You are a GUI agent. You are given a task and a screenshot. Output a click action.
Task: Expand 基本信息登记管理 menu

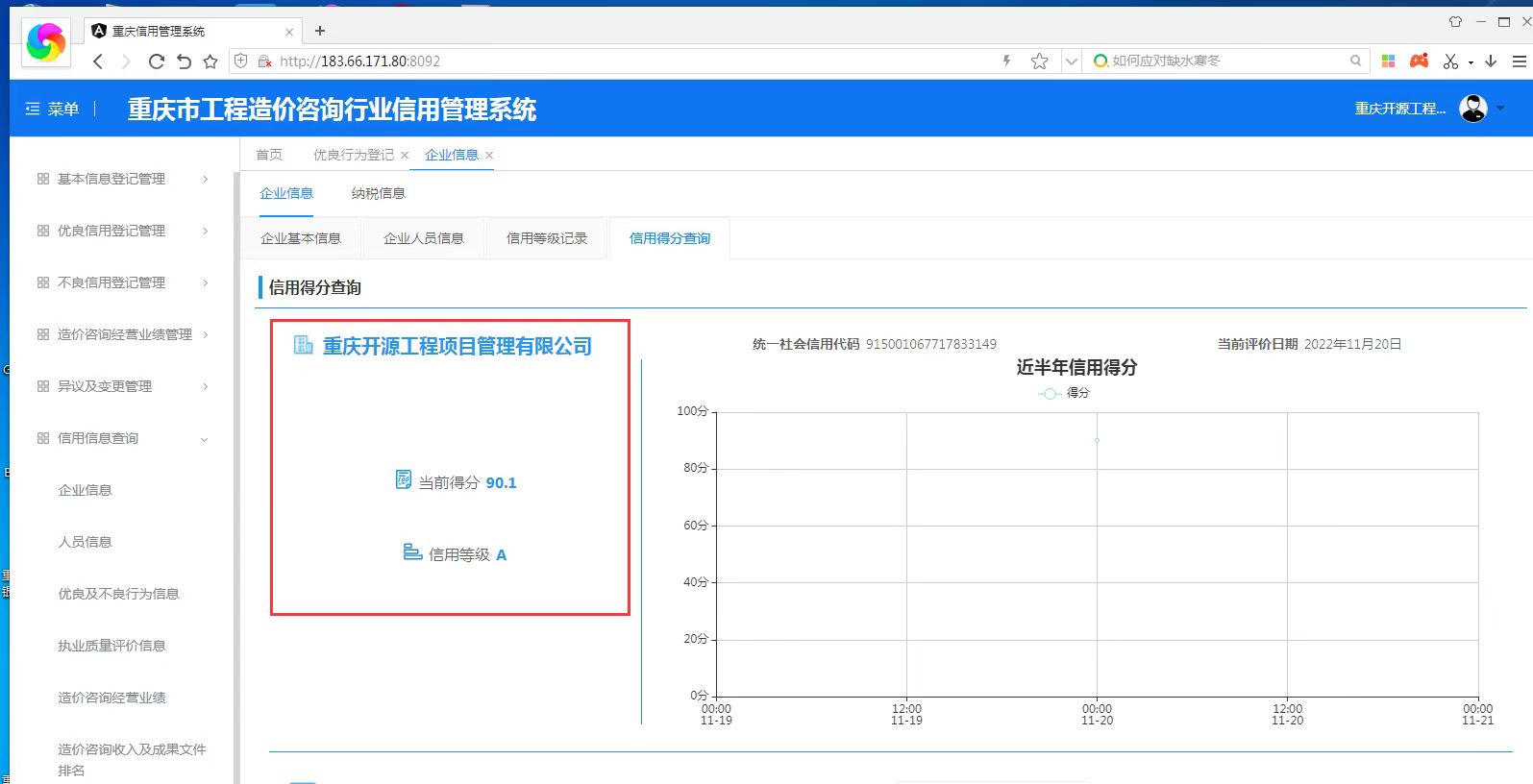(x=123, y=179)
